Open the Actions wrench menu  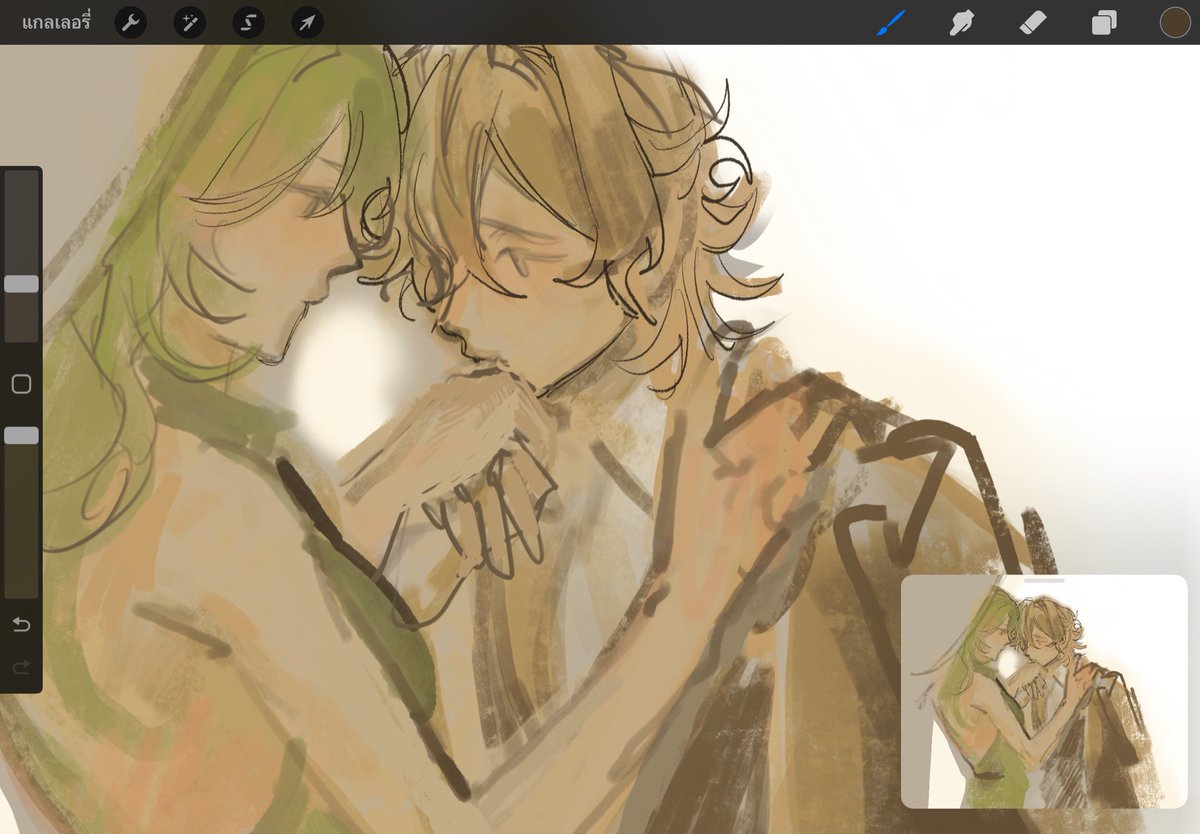[130, 22]
